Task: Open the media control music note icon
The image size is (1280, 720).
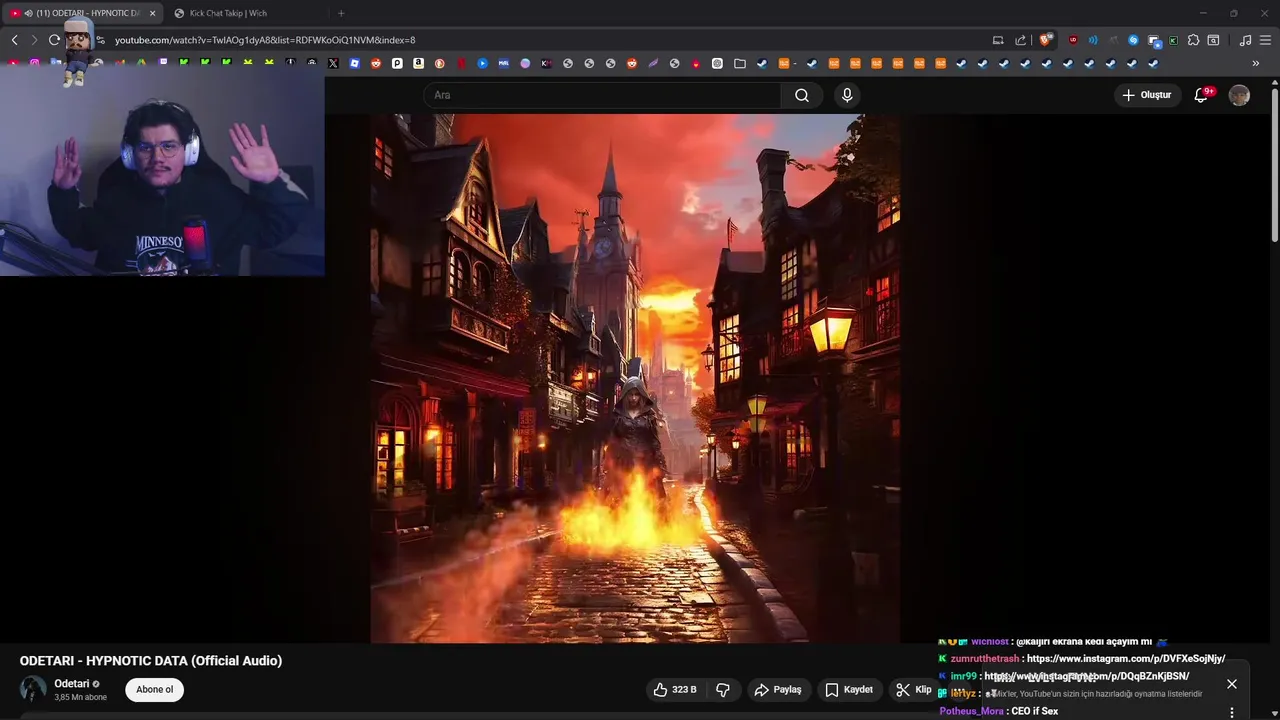Action: click(x=1245, y=40)
